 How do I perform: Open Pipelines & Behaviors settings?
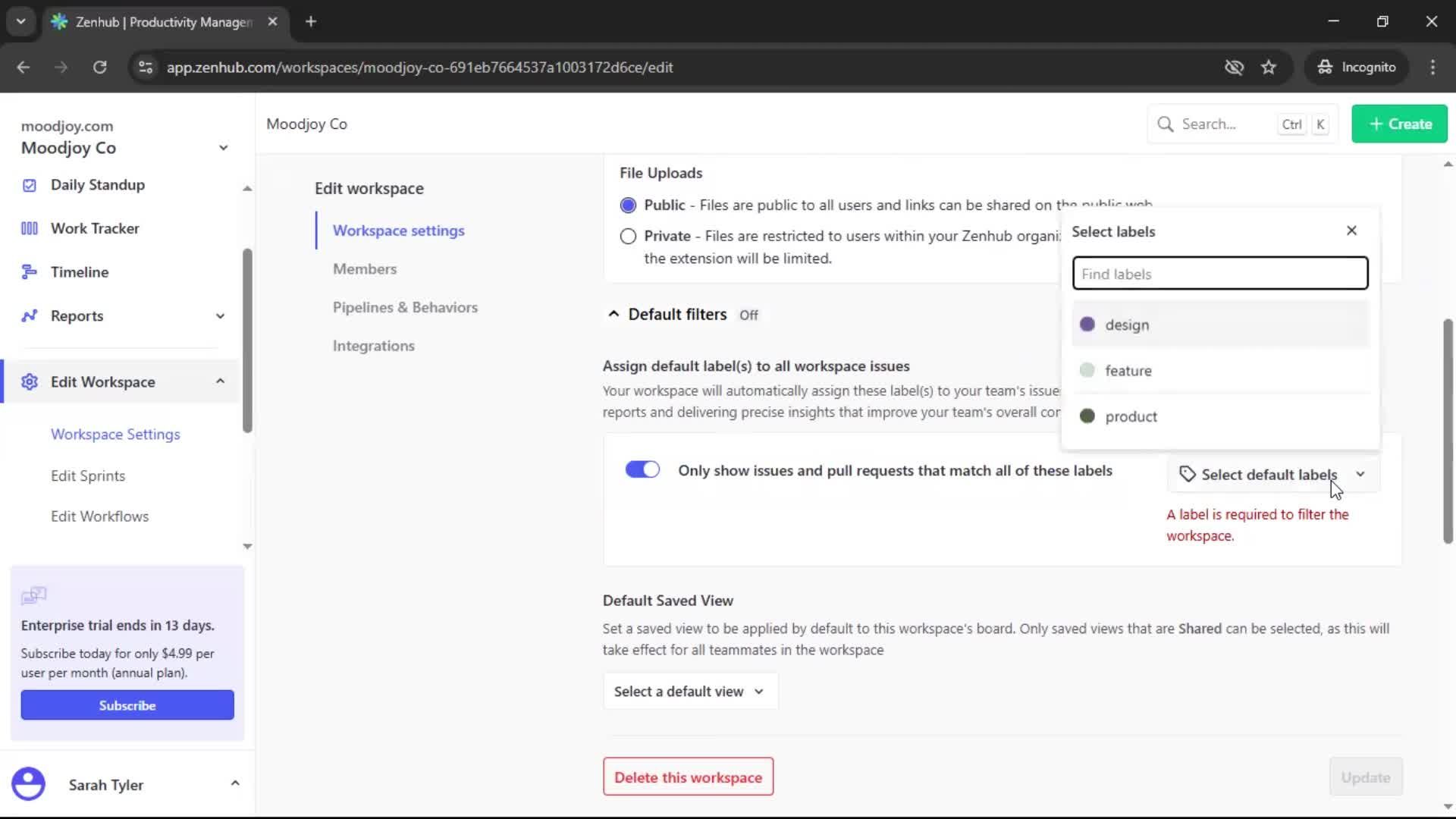(405, 307)
